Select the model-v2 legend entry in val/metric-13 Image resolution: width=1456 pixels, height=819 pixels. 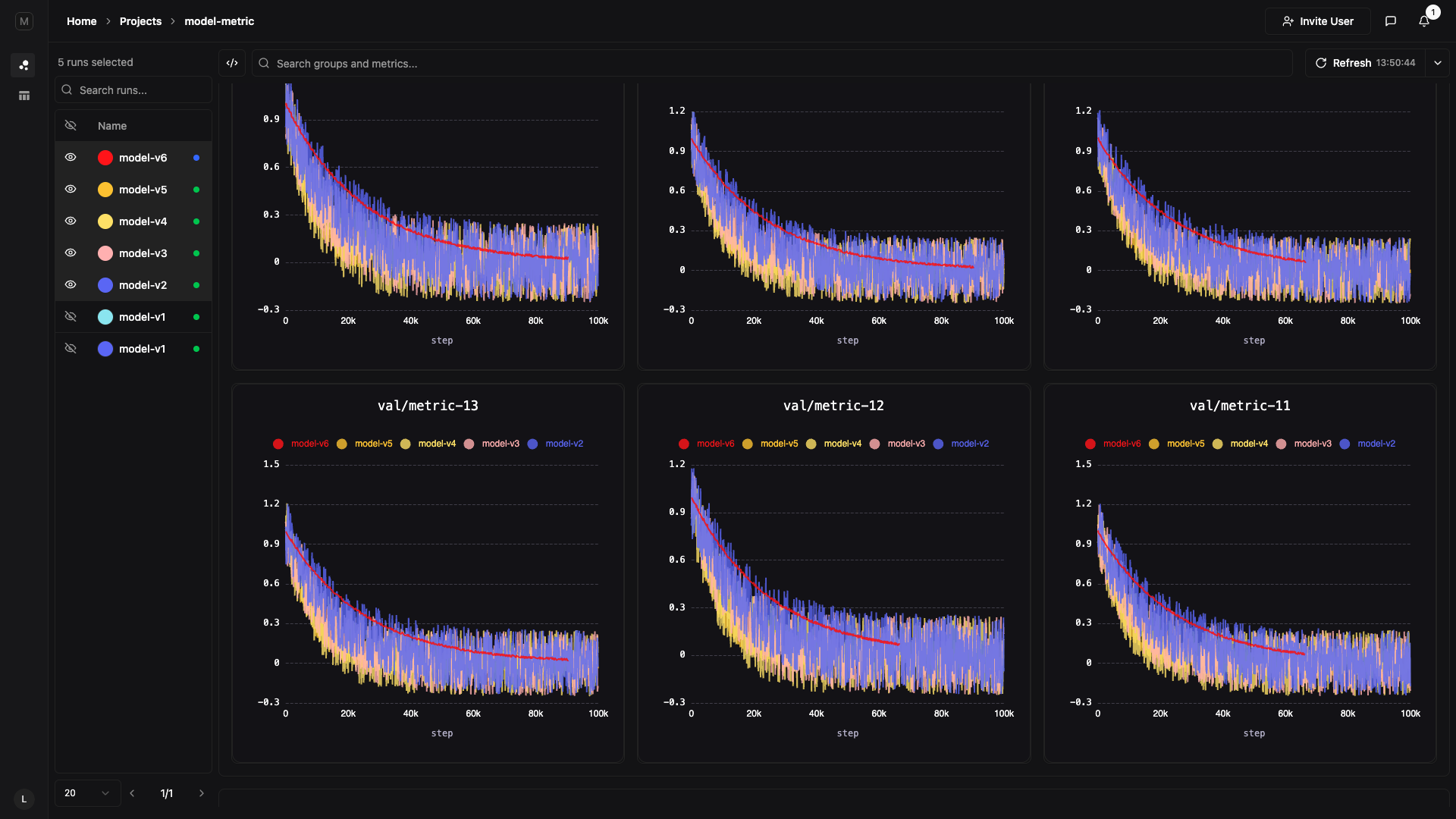564,444
